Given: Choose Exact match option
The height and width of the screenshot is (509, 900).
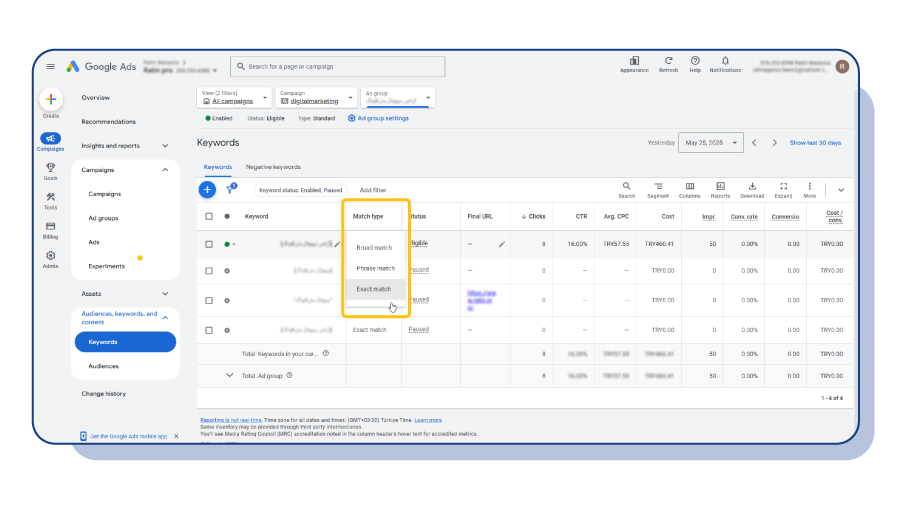Looking at the screenshot, I should (x=374, y=289).
